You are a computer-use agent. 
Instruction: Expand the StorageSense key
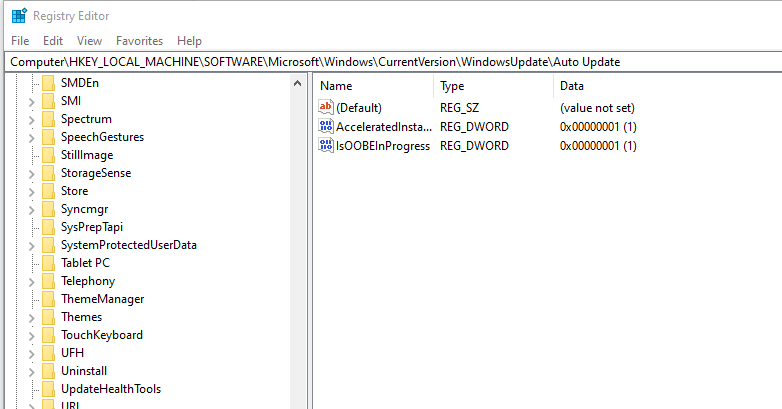point(31,174)
